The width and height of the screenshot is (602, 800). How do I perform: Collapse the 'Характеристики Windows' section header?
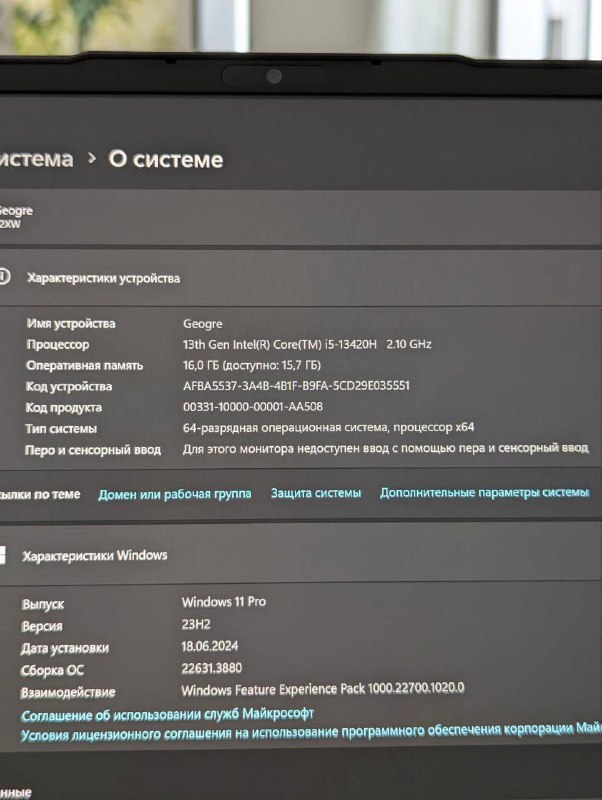point(301,555)
